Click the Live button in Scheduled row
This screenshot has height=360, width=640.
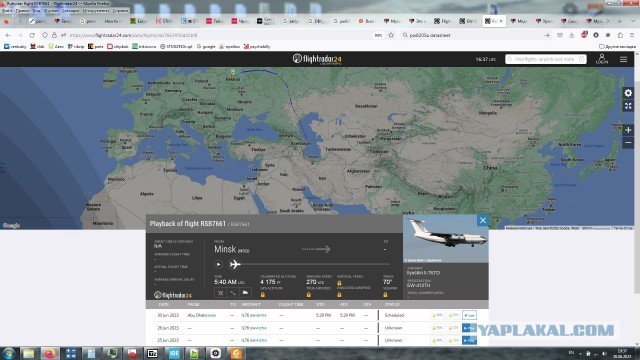click(x=469, y=316)
